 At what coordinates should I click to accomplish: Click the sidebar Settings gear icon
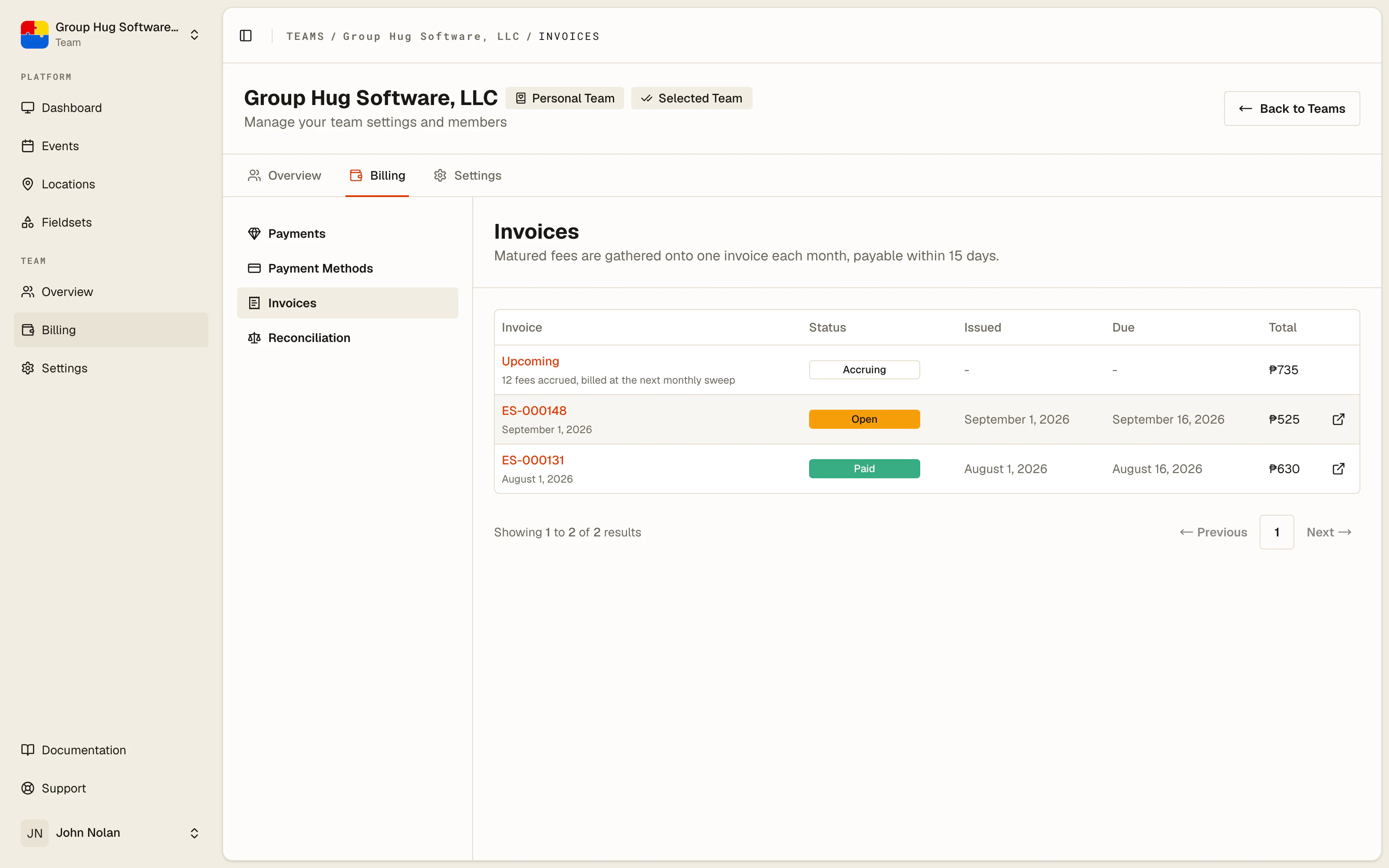point(27,368)
